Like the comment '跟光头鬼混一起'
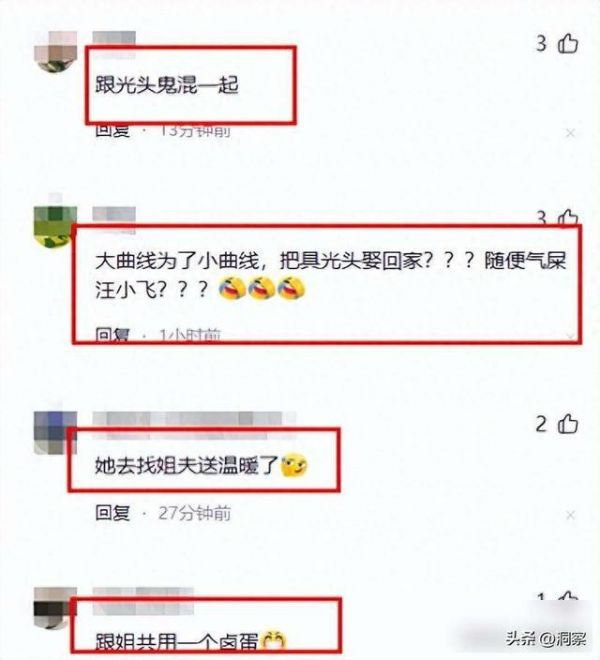Viewport: 600px width, 660px height. tap(568, 43)
